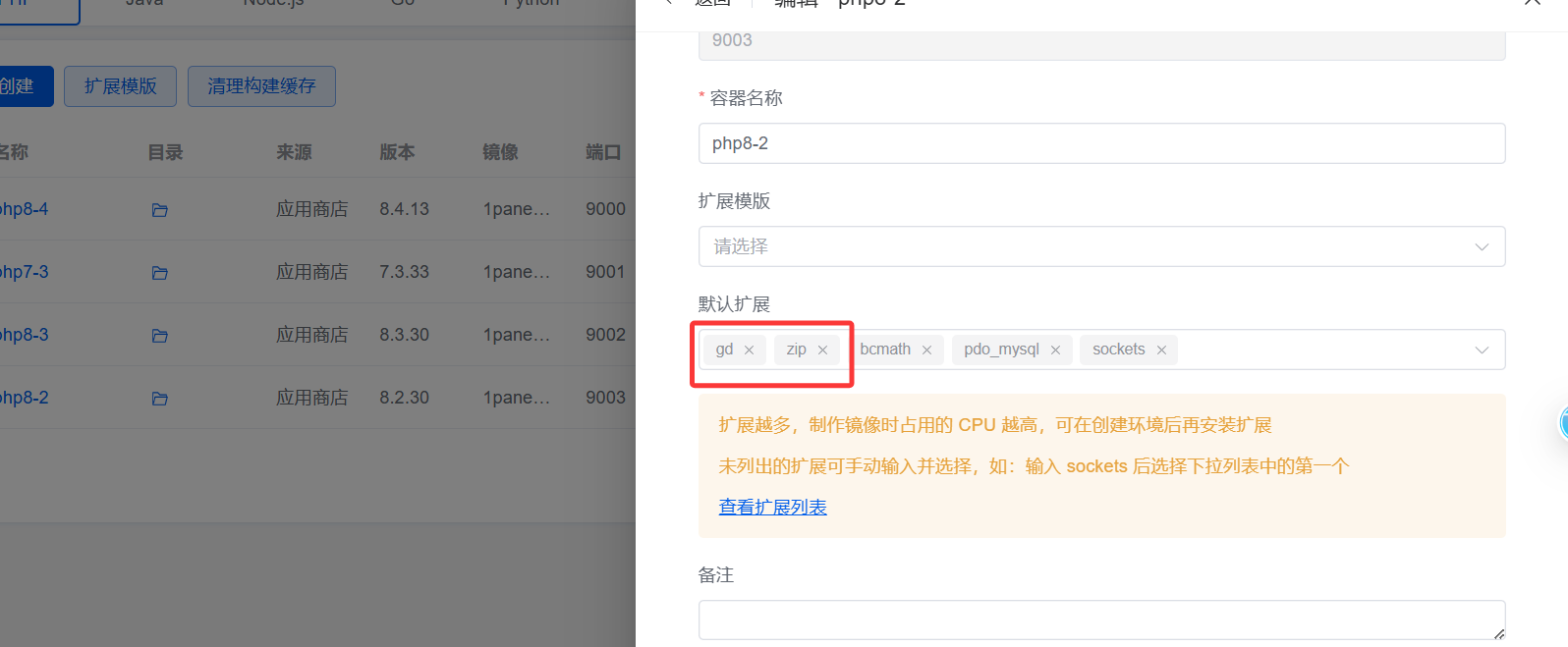The height and width of the screenshot is (647, 1568).
Task: Remove the bcmath extension tag
Action: [x=926, y=350]
